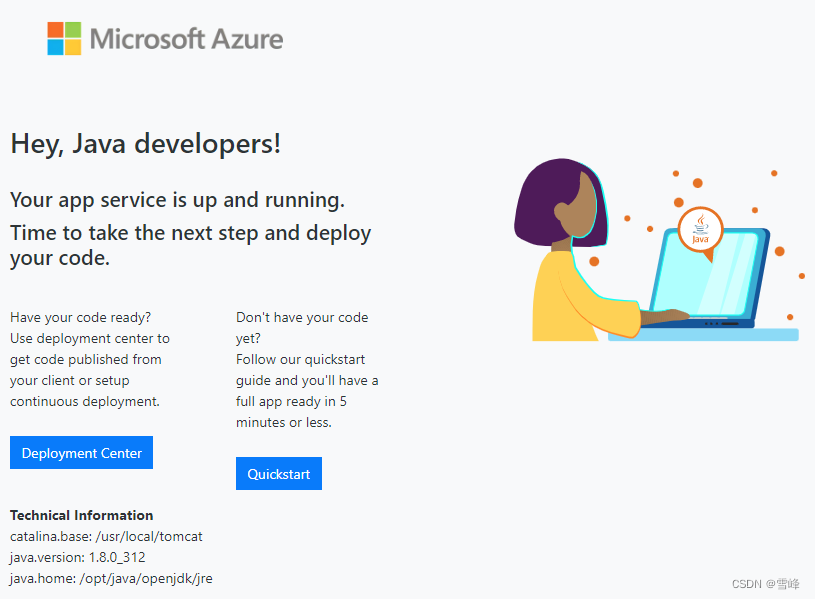Click the Microsoft four-square logo icon
Viewport: 815px width, 599px height.
64,38
